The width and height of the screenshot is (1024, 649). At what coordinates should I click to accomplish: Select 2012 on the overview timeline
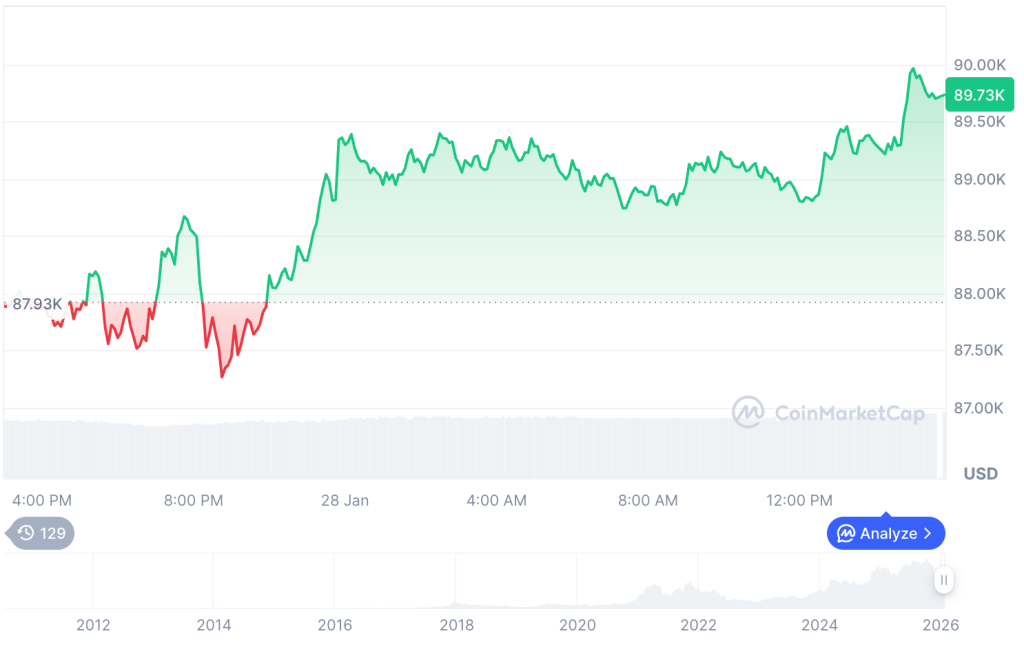click(x=93, y=625)
